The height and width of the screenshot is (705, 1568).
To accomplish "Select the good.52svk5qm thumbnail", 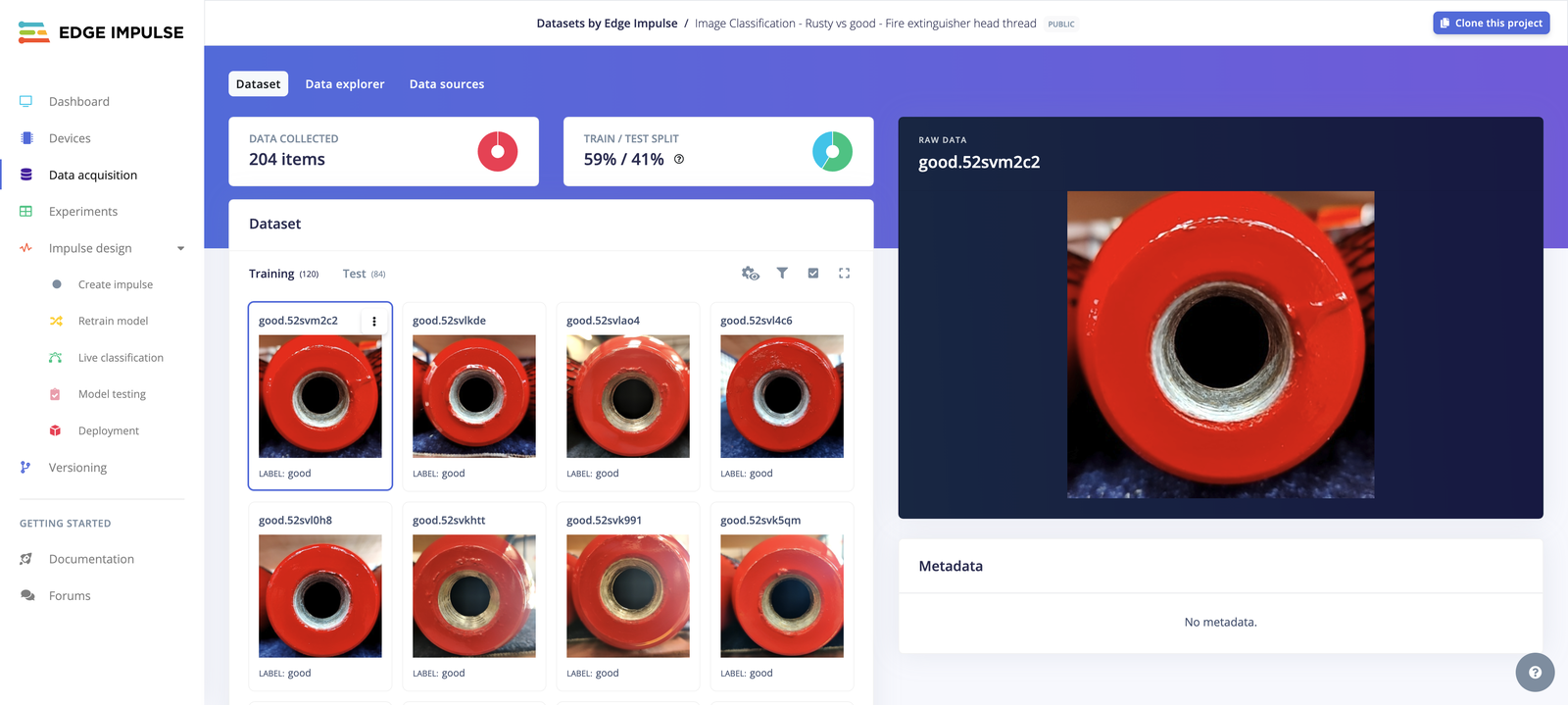I will tap(782, 596).
